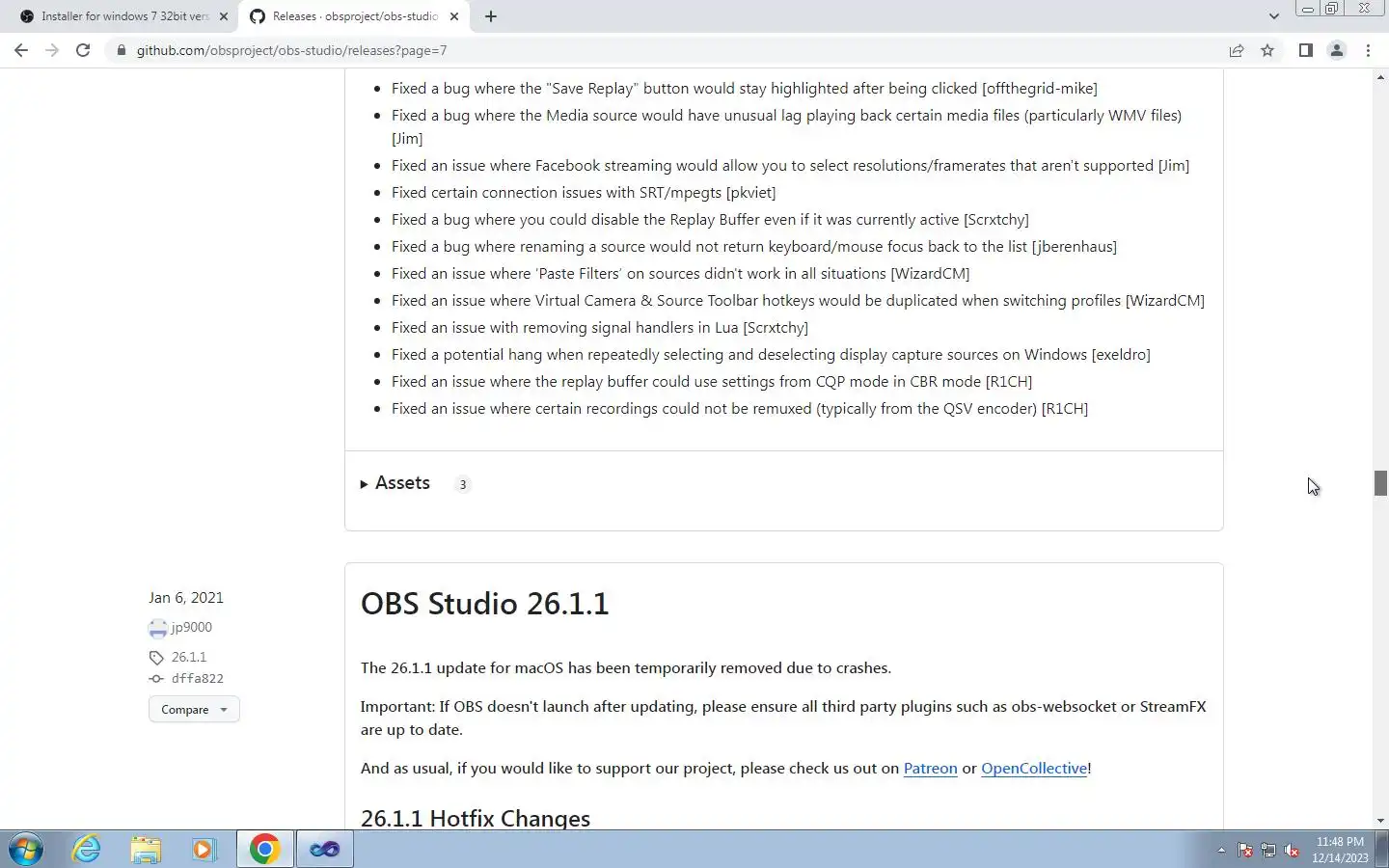Viewport: 1389px width, 868px height.
Task: Switch to Chrome in taskbar
Action: (x=264, y=850)
